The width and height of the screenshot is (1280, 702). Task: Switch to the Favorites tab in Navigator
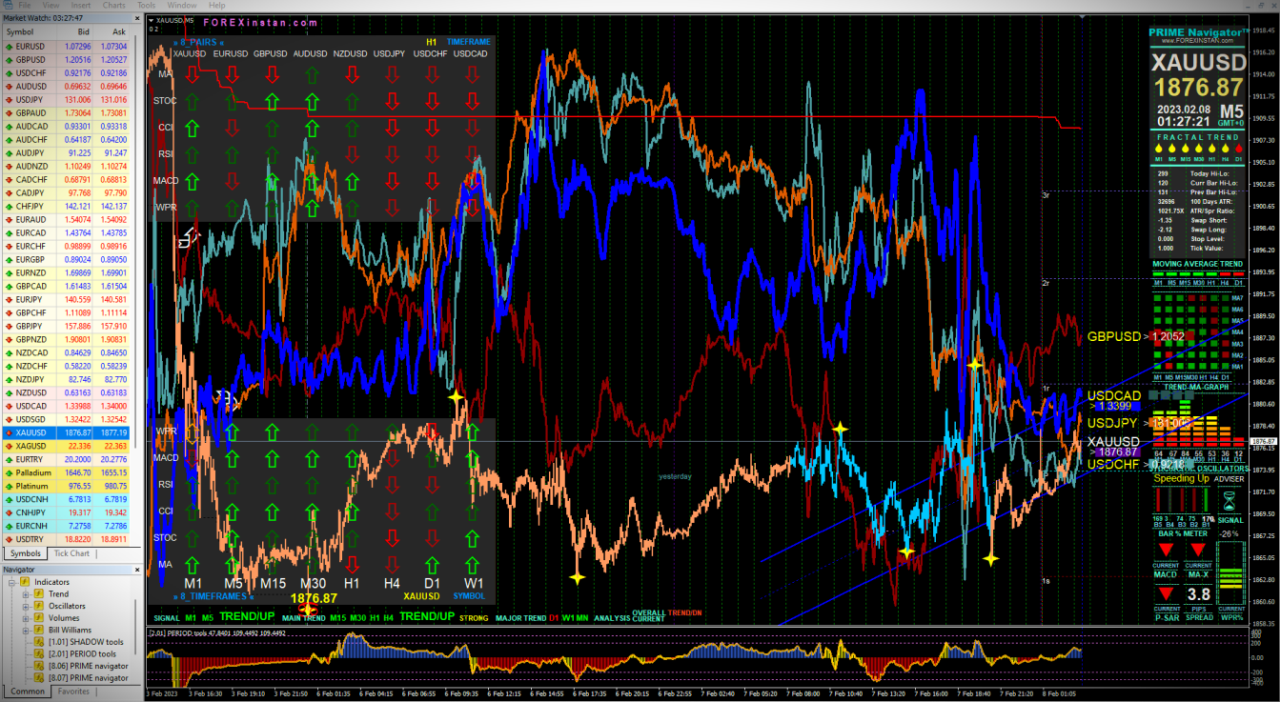point(73,691)
